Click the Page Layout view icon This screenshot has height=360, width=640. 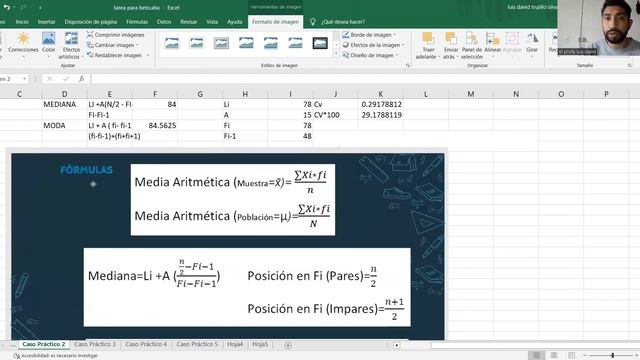(554, 356)
